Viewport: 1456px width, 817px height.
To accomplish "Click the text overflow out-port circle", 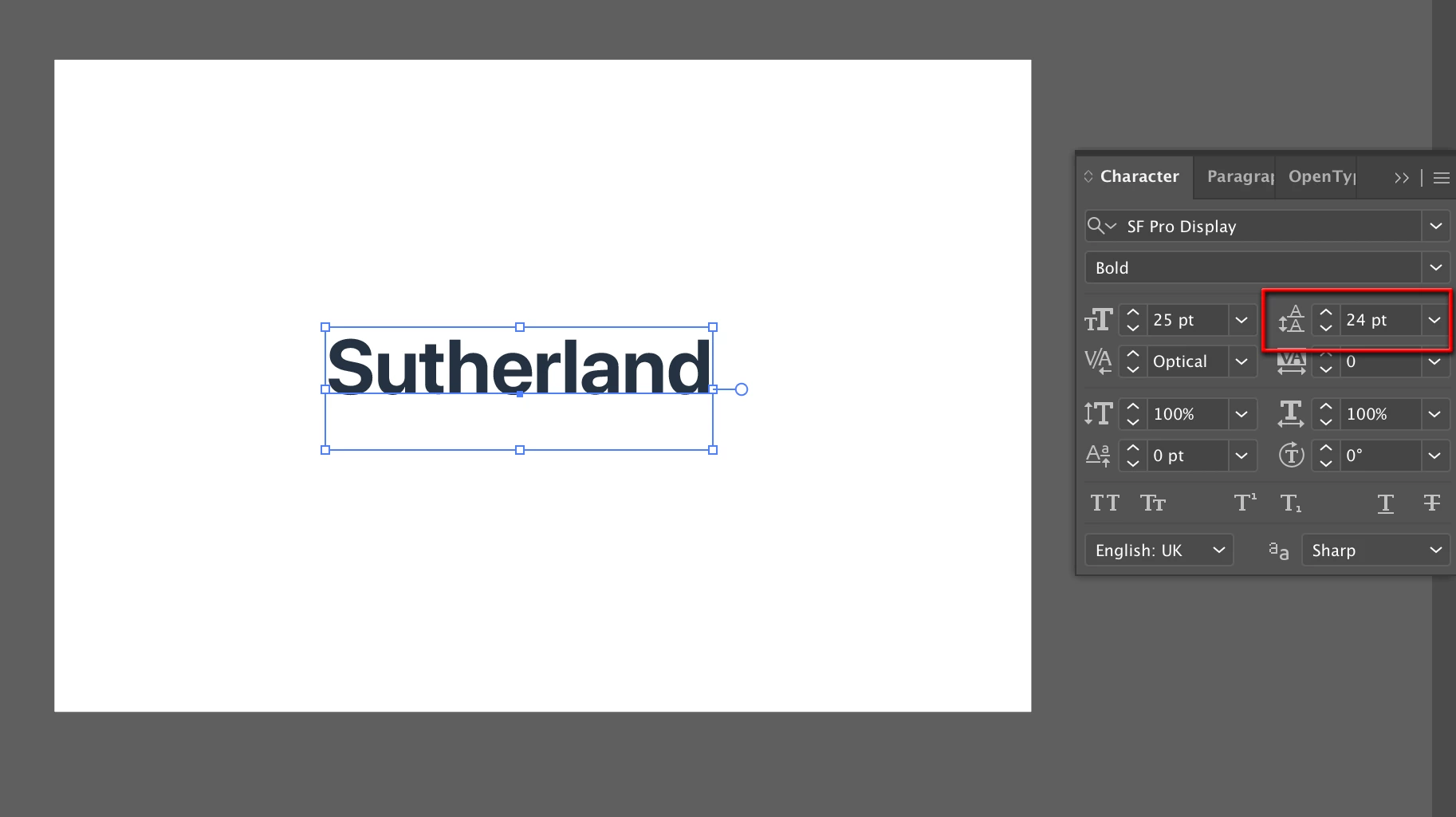I will coord(742,389).
